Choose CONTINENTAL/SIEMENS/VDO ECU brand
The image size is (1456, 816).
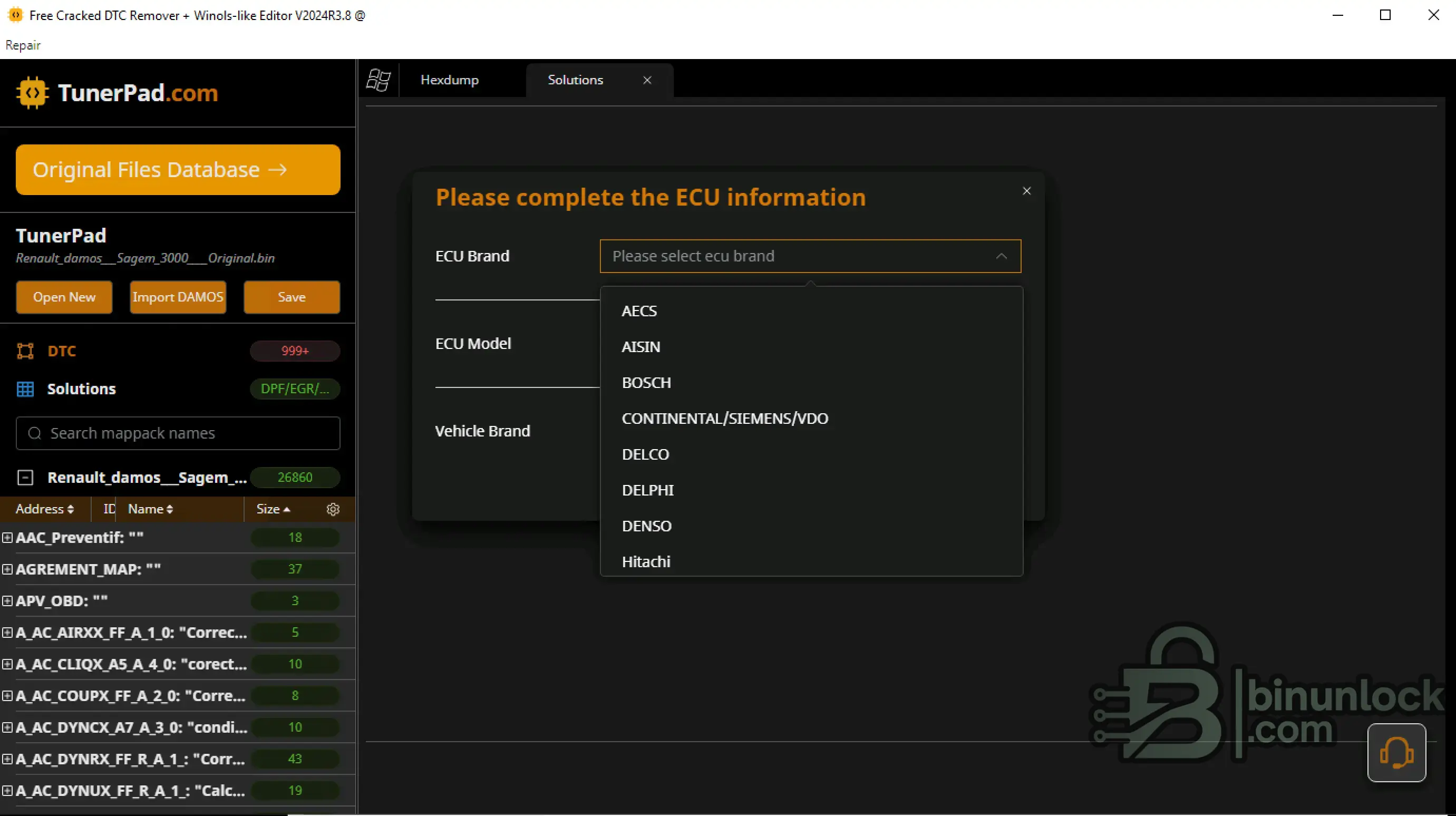pyautogui.click(x=811, y=418)
